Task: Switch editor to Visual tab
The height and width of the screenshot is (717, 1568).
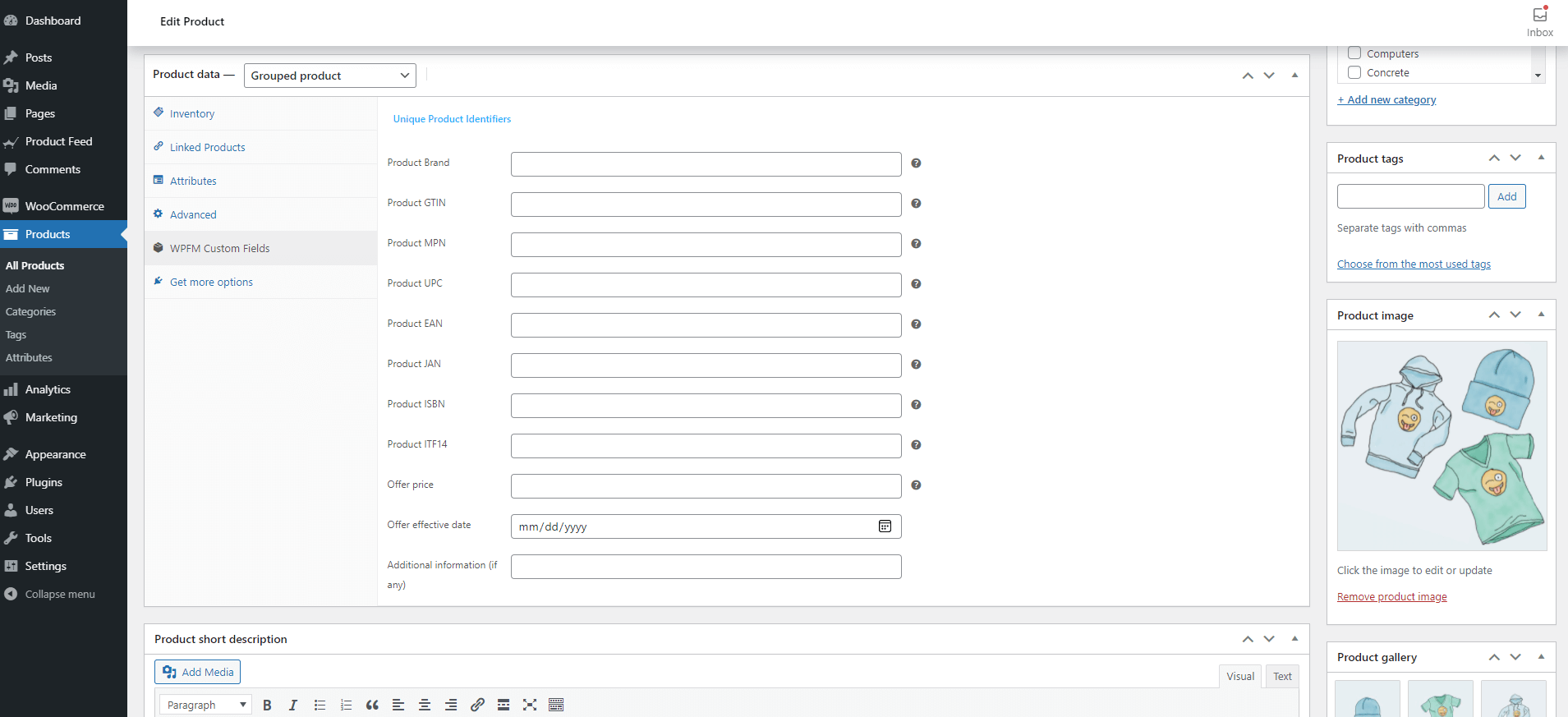Action: (x=1240, y=676)
